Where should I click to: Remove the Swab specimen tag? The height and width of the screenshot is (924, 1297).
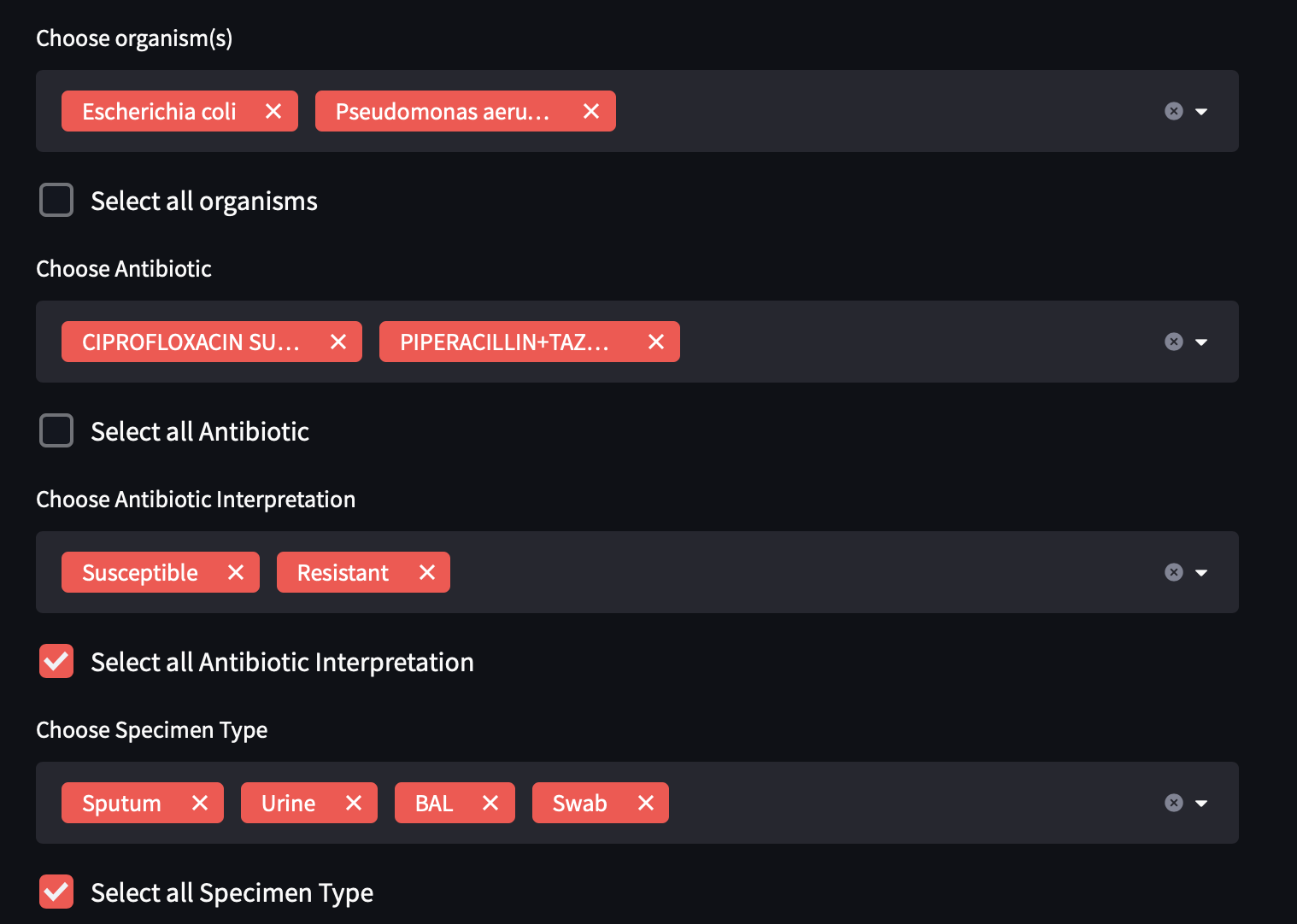coord(645,803)
